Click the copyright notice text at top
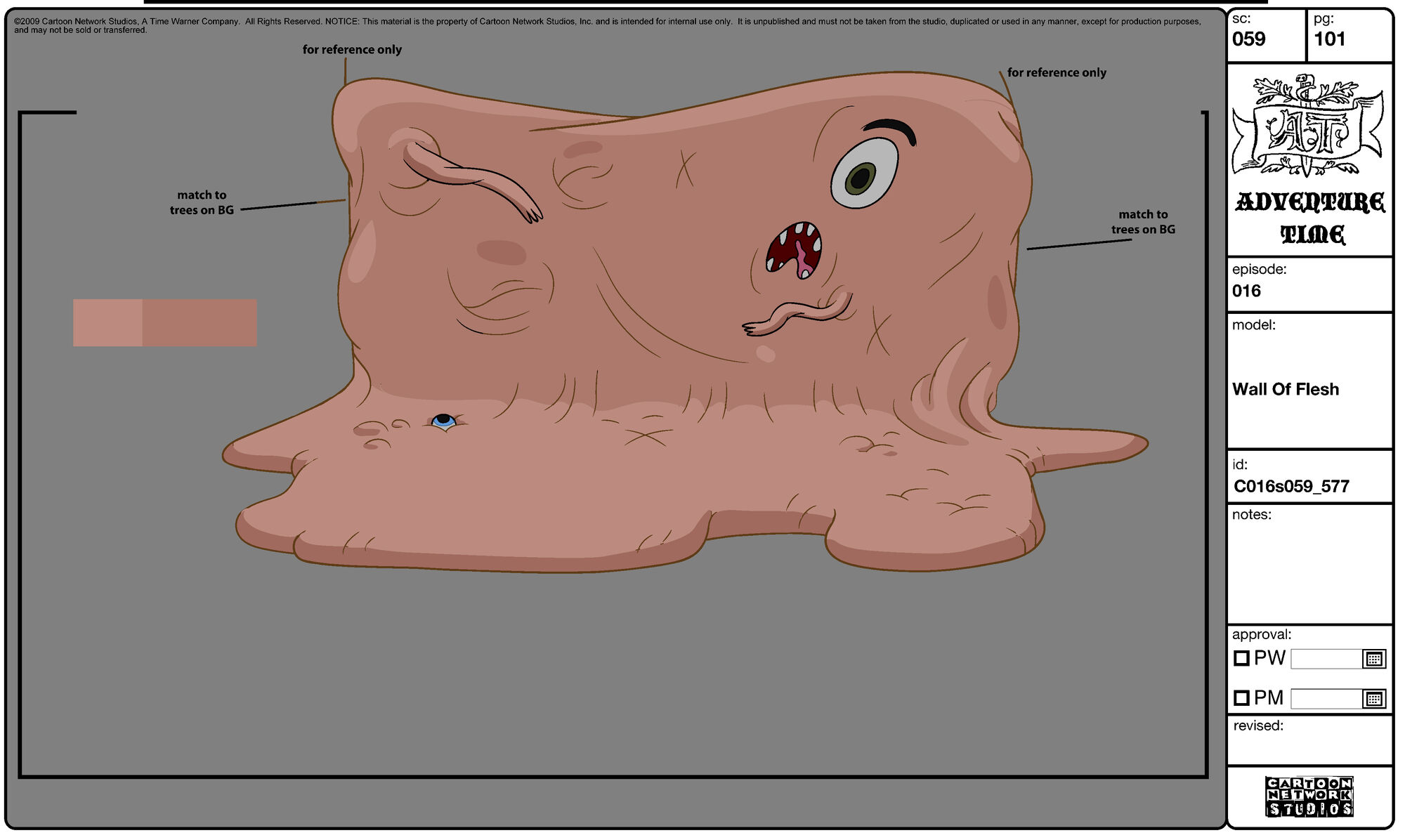The image size is (1405, 840). (607, 26)
